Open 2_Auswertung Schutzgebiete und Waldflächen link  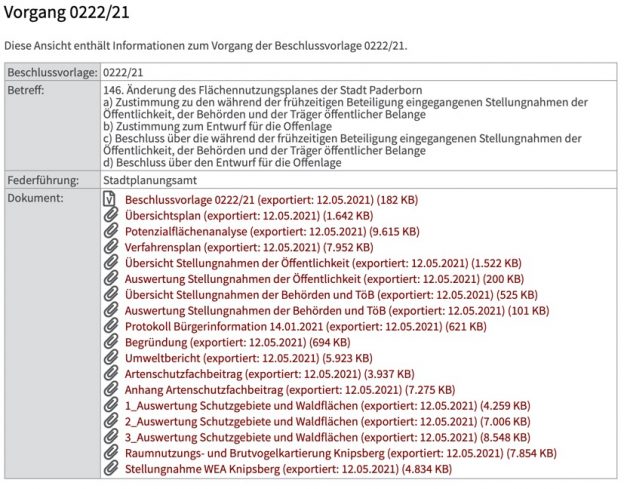point(328,422)
